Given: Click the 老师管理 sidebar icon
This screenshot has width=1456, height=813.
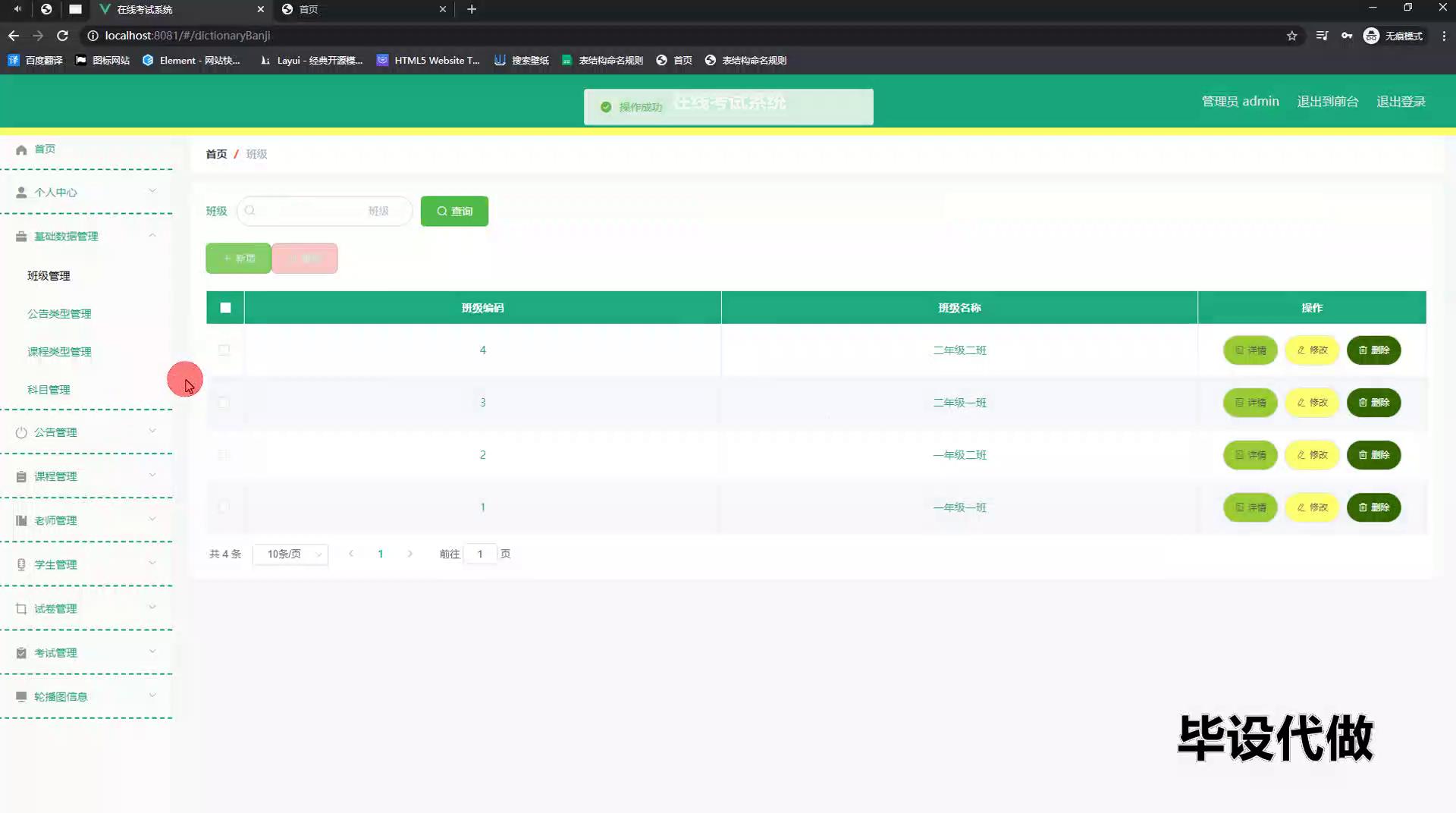Looking at the screenshot, I should (x=21, y=521).
